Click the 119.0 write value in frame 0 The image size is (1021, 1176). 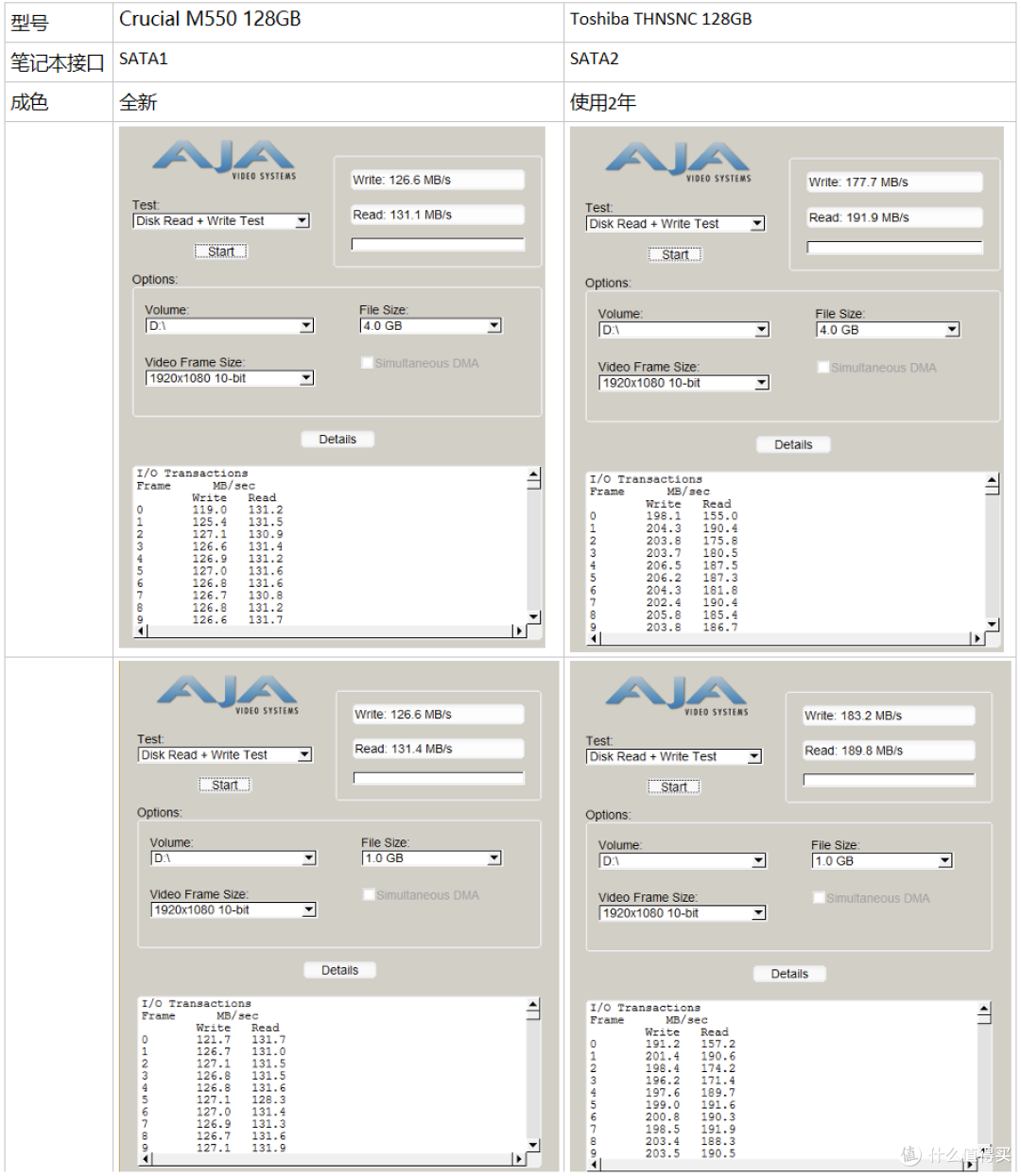(x=210, y=510)
